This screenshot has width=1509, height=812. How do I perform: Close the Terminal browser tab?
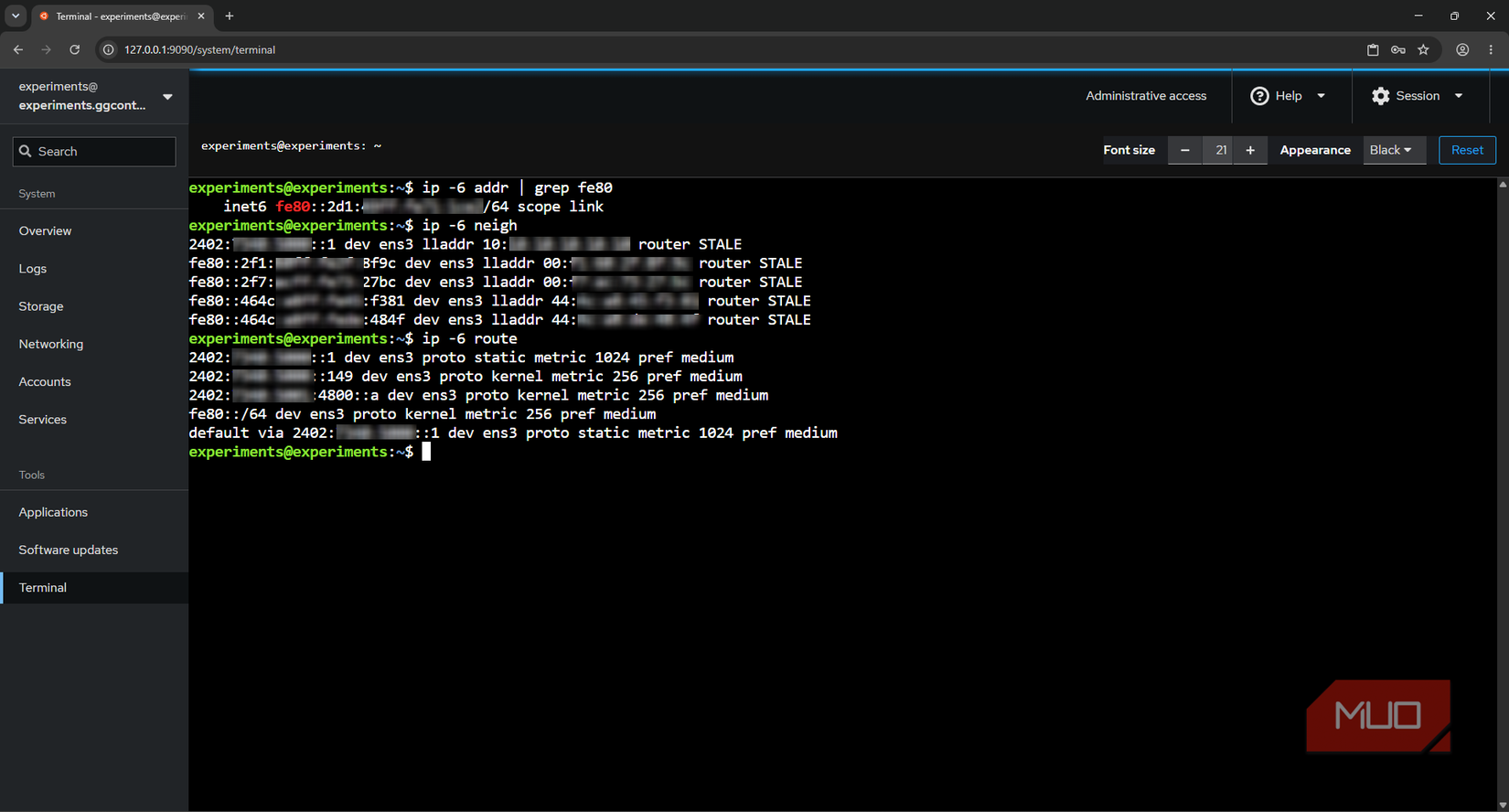point(201,16)
